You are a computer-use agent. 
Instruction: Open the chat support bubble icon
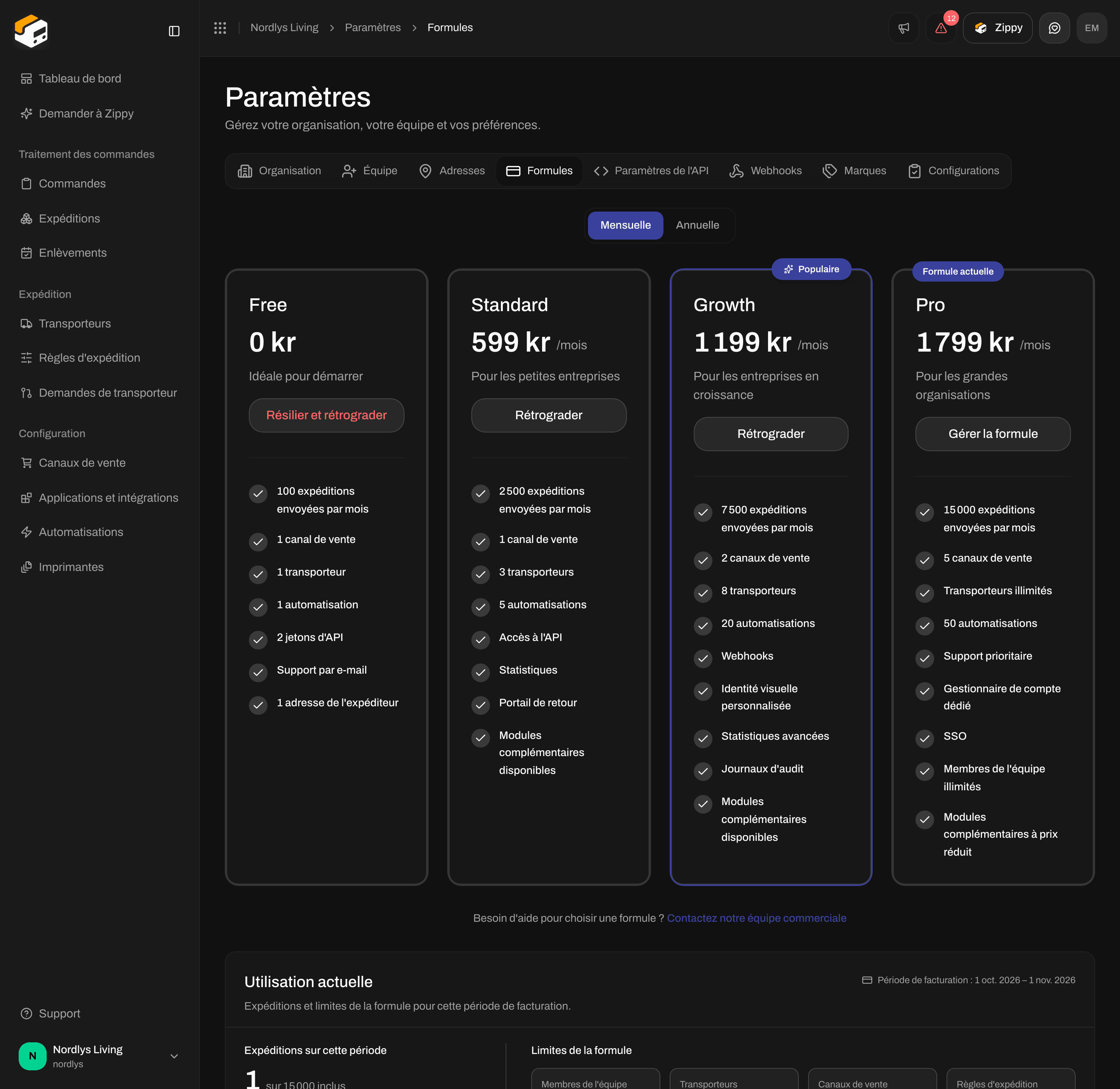1054,28
